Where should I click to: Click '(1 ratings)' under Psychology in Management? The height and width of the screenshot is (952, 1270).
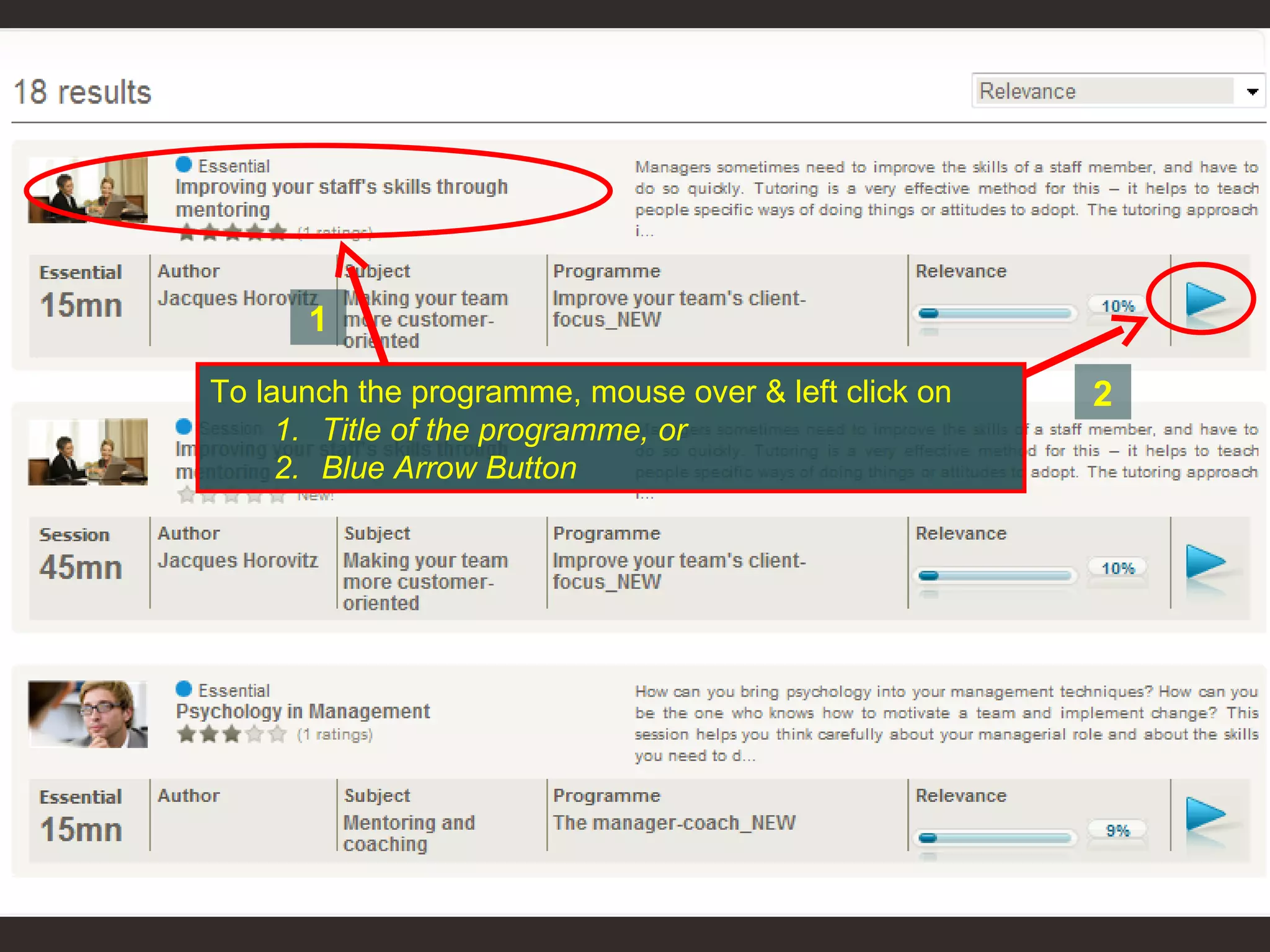tap(335, 734)
